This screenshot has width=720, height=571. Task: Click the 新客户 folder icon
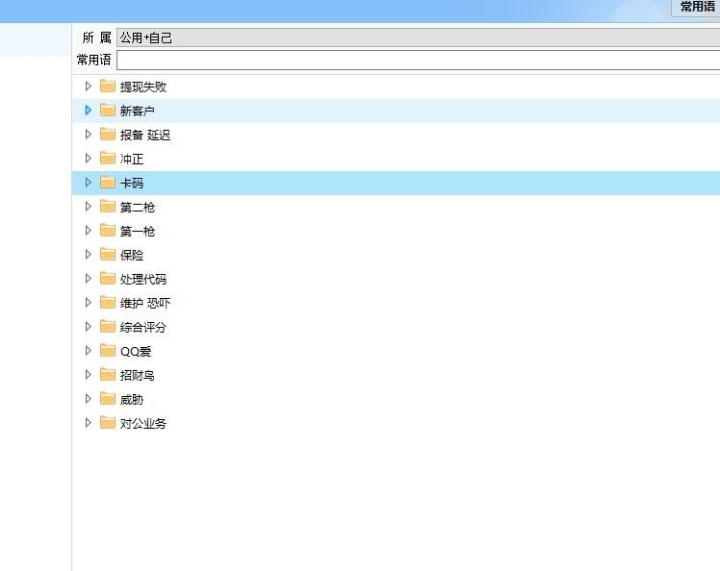coord(108,111)
